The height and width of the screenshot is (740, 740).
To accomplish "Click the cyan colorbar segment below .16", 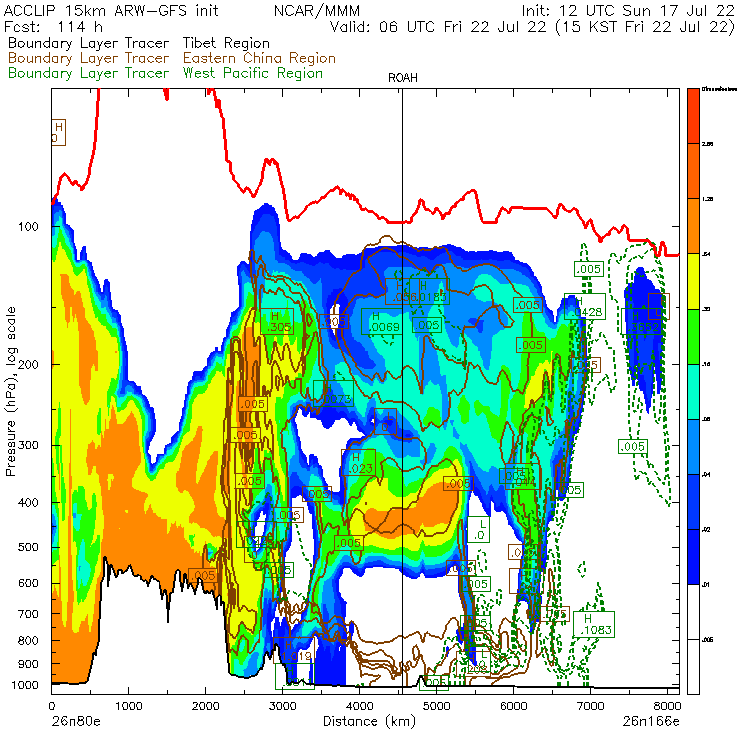I will click(693, 392).
